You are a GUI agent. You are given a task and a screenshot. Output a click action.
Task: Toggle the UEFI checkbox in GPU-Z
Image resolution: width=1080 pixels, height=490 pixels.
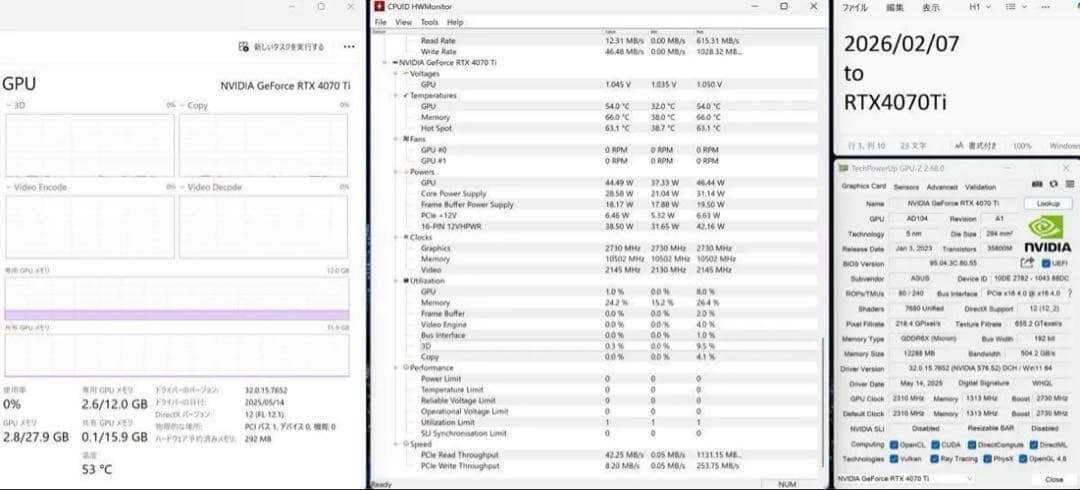1046,263
